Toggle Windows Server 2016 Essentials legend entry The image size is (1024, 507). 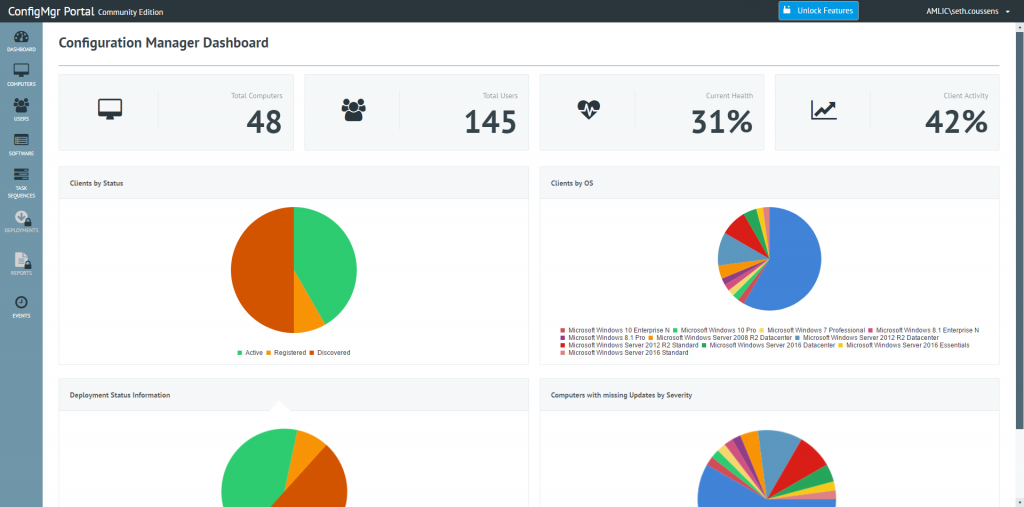(904, 345)
